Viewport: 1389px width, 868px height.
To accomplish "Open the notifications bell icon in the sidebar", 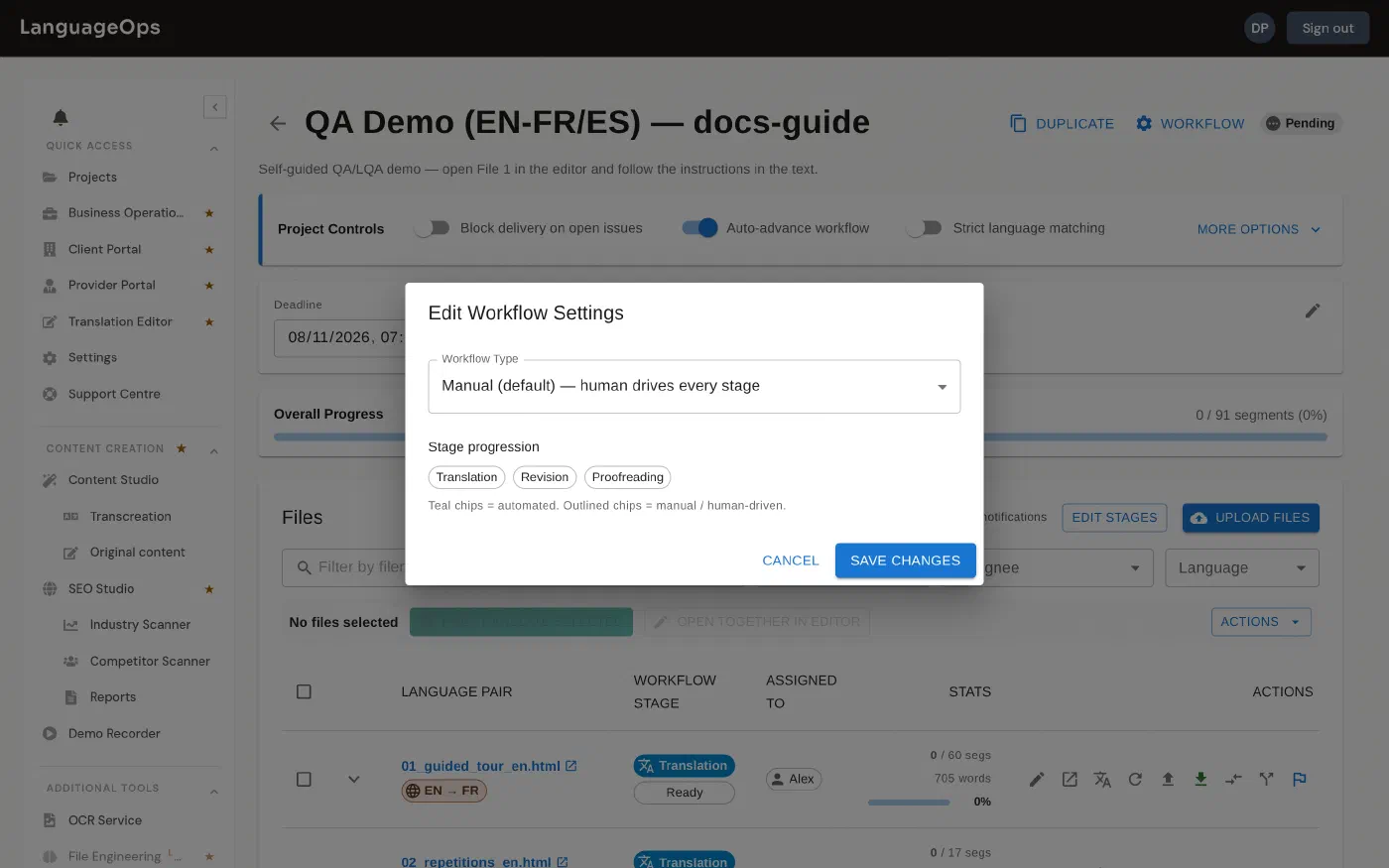I will [61, 117].
